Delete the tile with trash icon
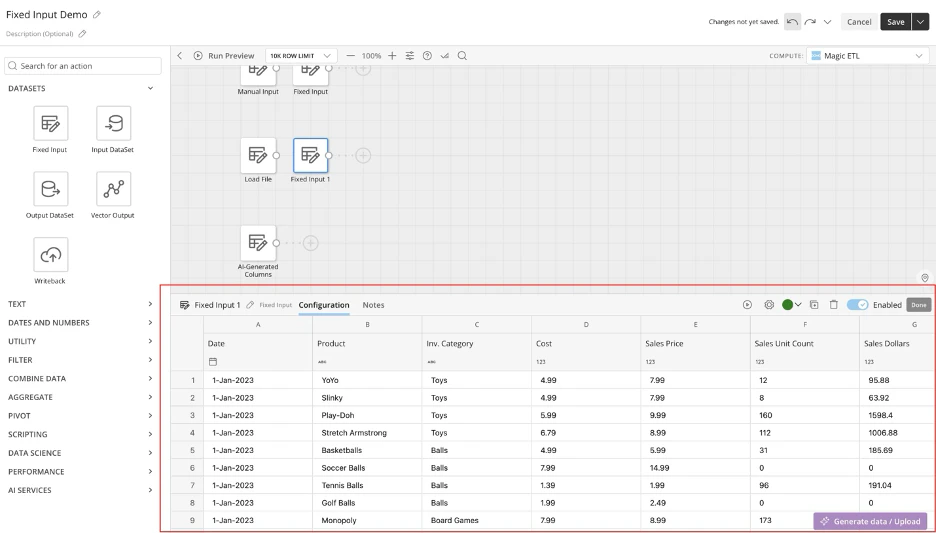 [x=834, y=305]
